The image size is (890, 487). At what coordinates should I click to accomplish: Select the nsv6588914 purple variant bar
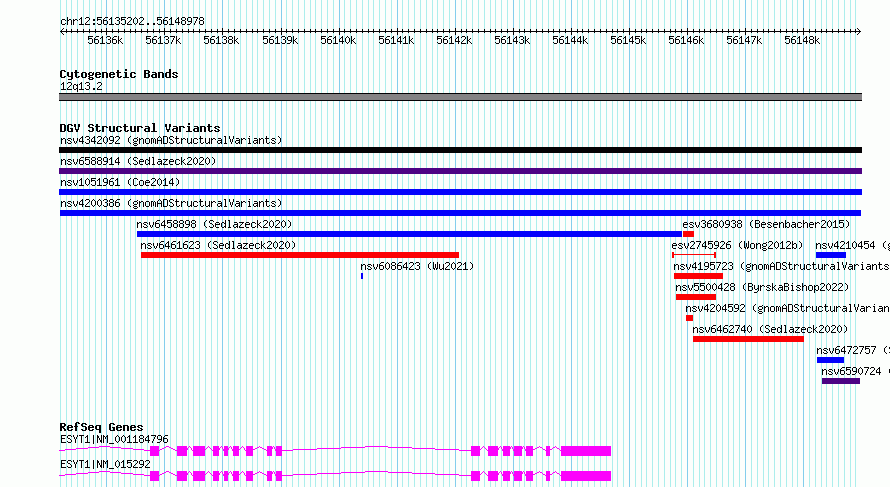pyautogui.click(x=460, y=171)
